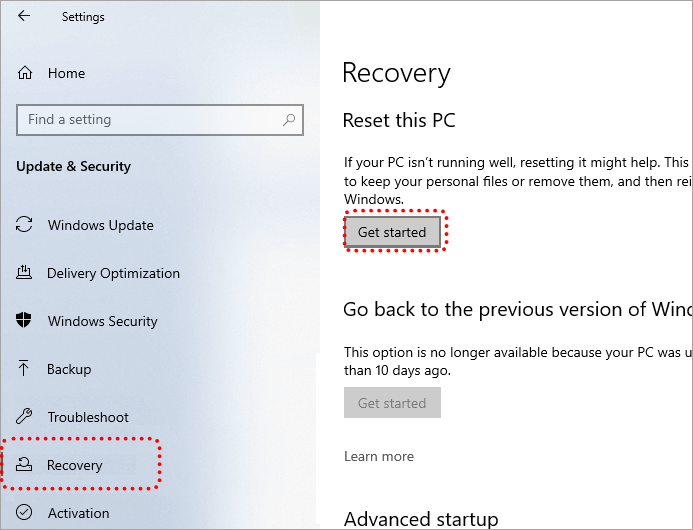Click the Delivery Optimization icon

(25, 273)
